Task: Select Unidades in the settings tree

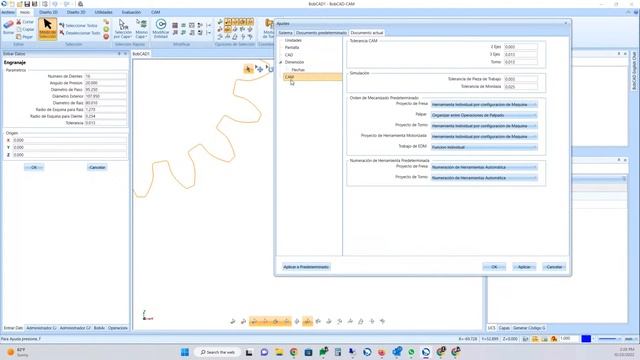Action: point(293,40)
